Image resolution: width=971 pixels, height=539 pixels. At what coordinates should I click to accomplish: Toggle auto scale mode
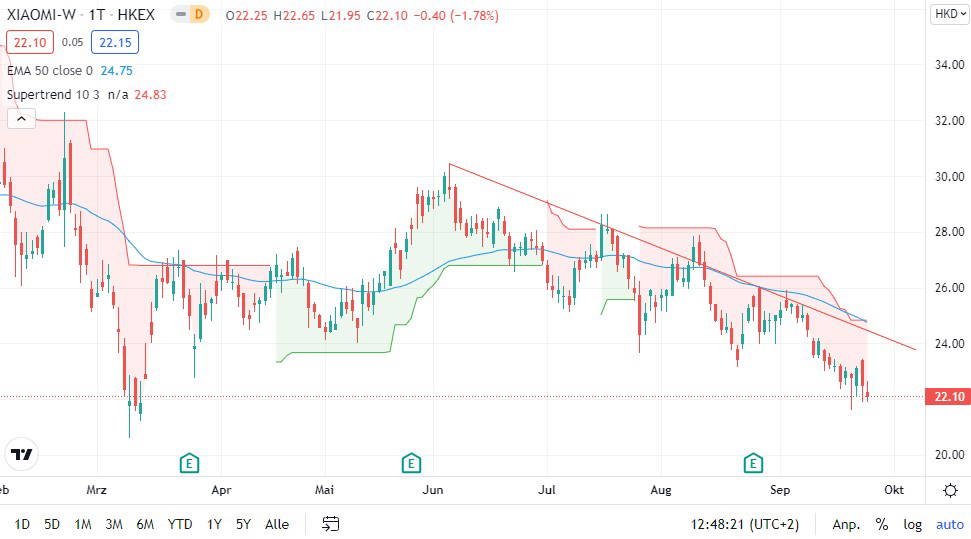coord(950,525)
